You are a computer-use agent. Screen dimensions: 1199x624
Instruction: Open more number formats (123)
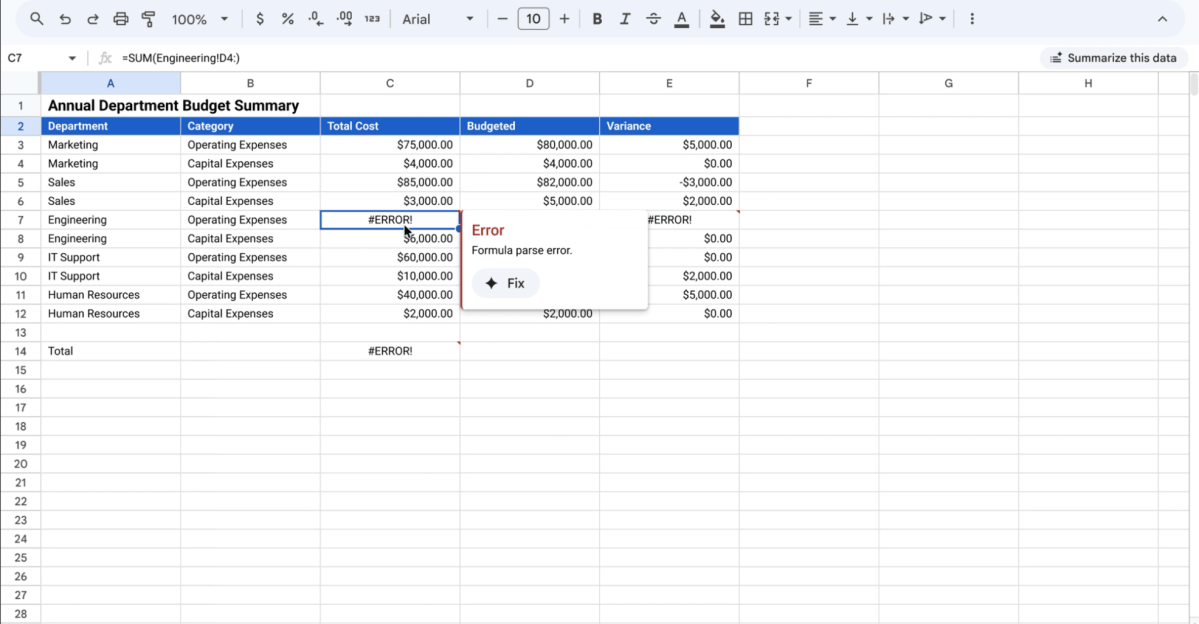372,18
